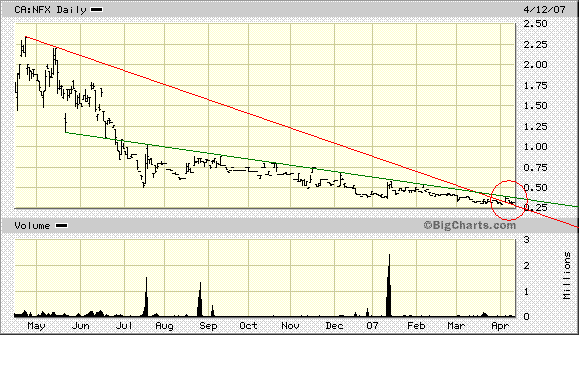Click the price axis label '1.25'
The height and width of the screenshot is (384, 579).
535,127
